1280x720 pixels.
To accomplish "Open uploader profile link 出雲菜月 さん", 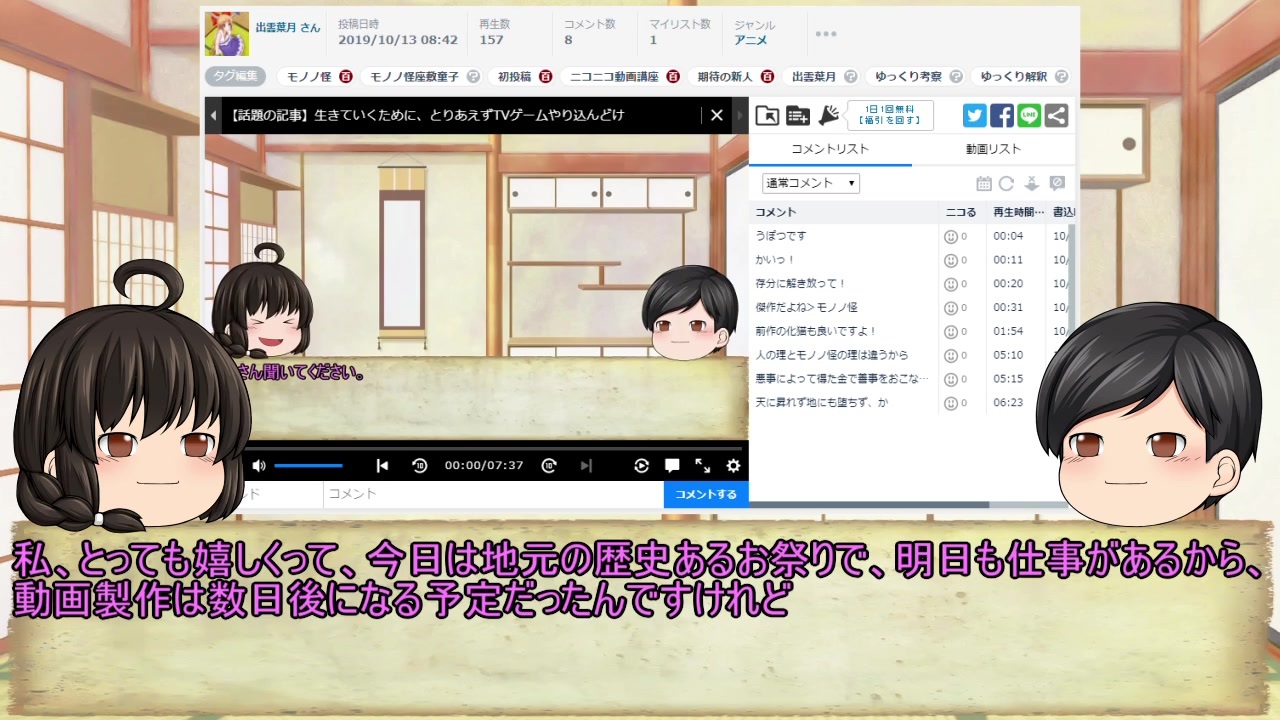I will (288, 28).
